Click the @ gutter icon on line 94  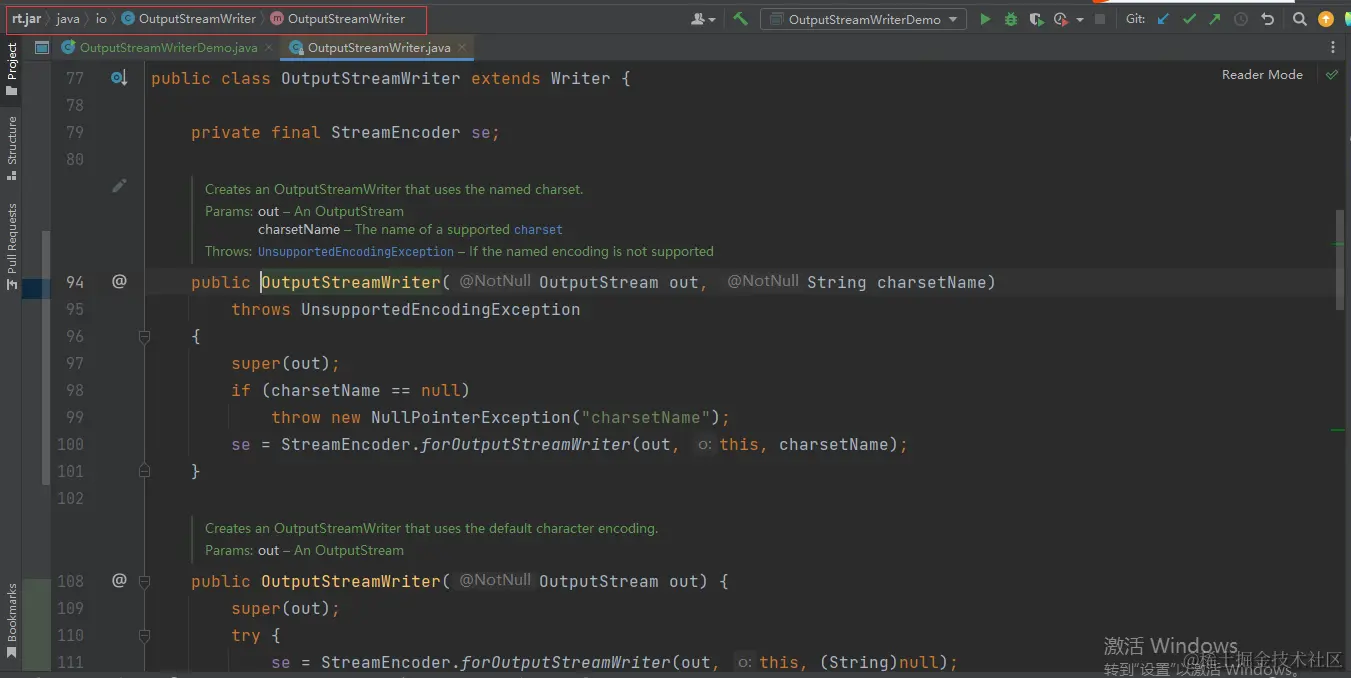[119, 281]
